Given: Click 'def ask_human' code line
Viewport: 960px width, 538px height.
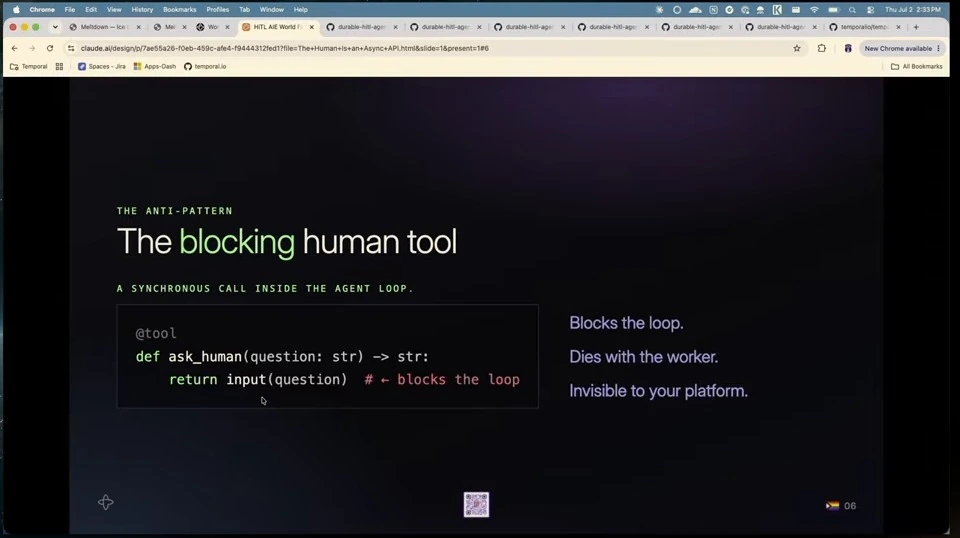Looking at the screenshot, I should click(x=282, y=356).
